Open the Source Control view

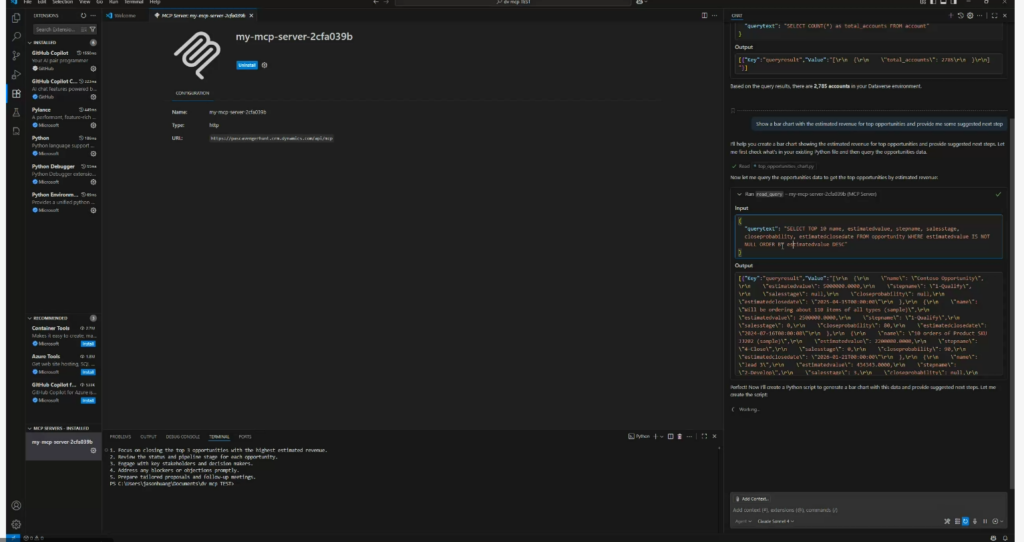(16, 56)
